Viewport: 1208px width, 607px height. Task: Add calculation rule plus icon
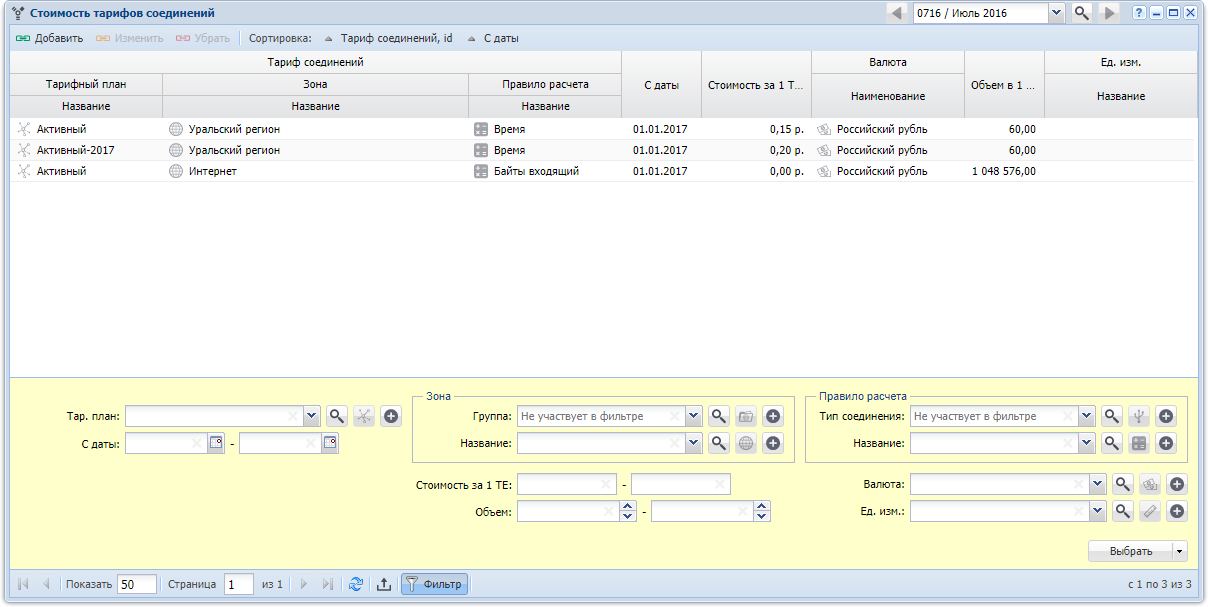pyautogui.click(x=1165, y=443)
